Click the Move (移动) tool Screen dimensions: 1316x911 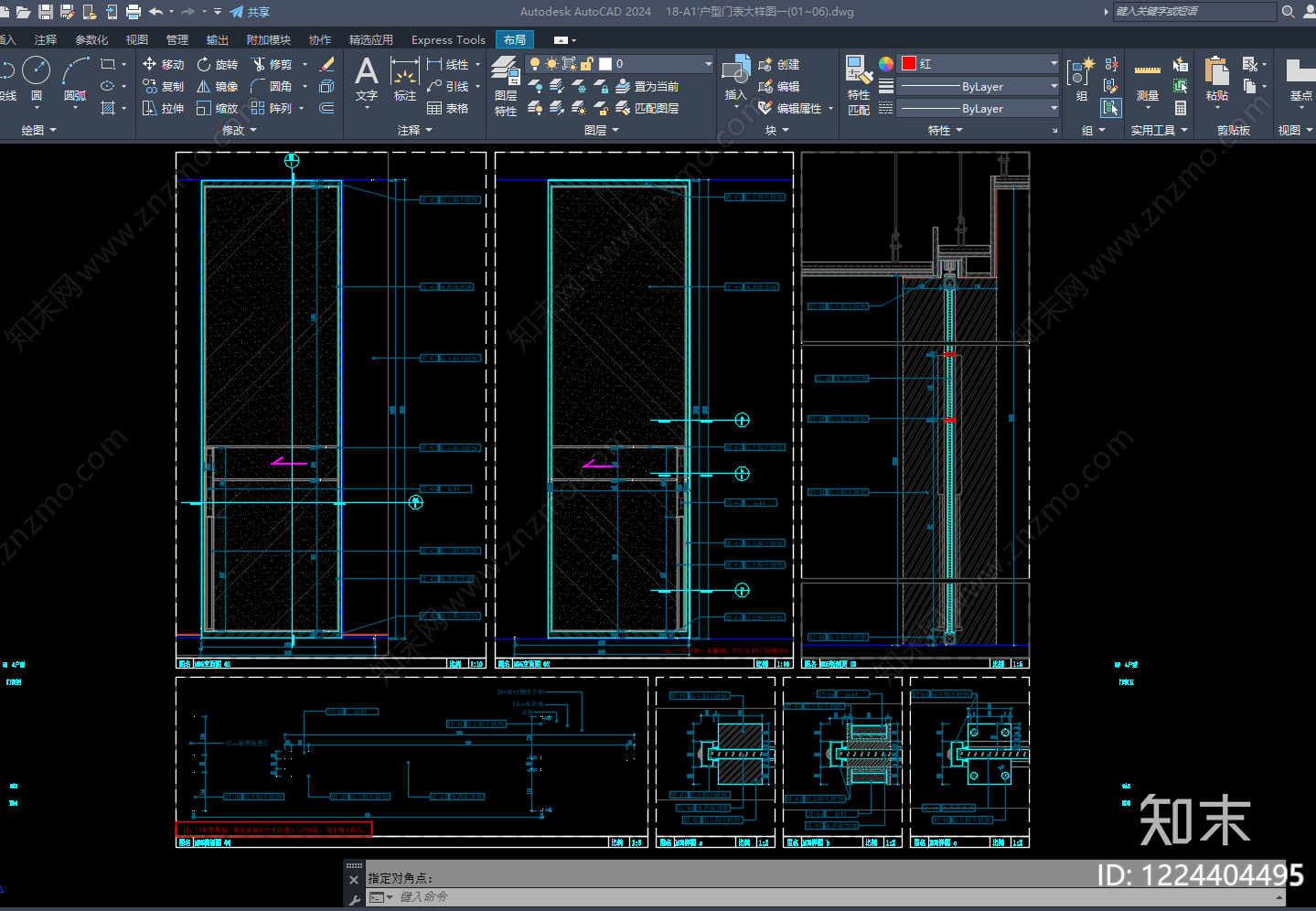point(164,64)
